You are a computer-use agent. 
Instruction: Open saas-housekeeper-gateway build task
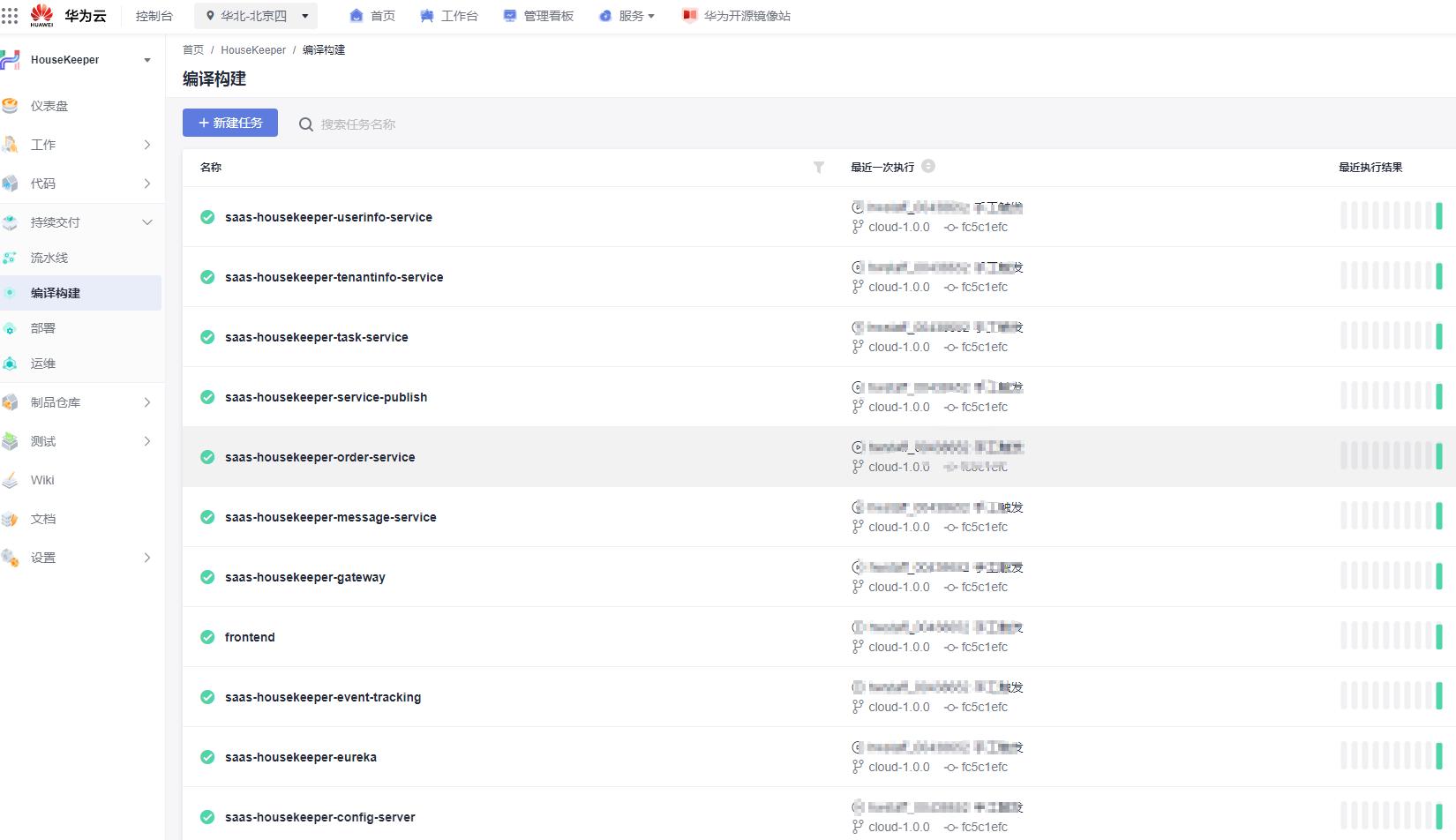[304, 577]
